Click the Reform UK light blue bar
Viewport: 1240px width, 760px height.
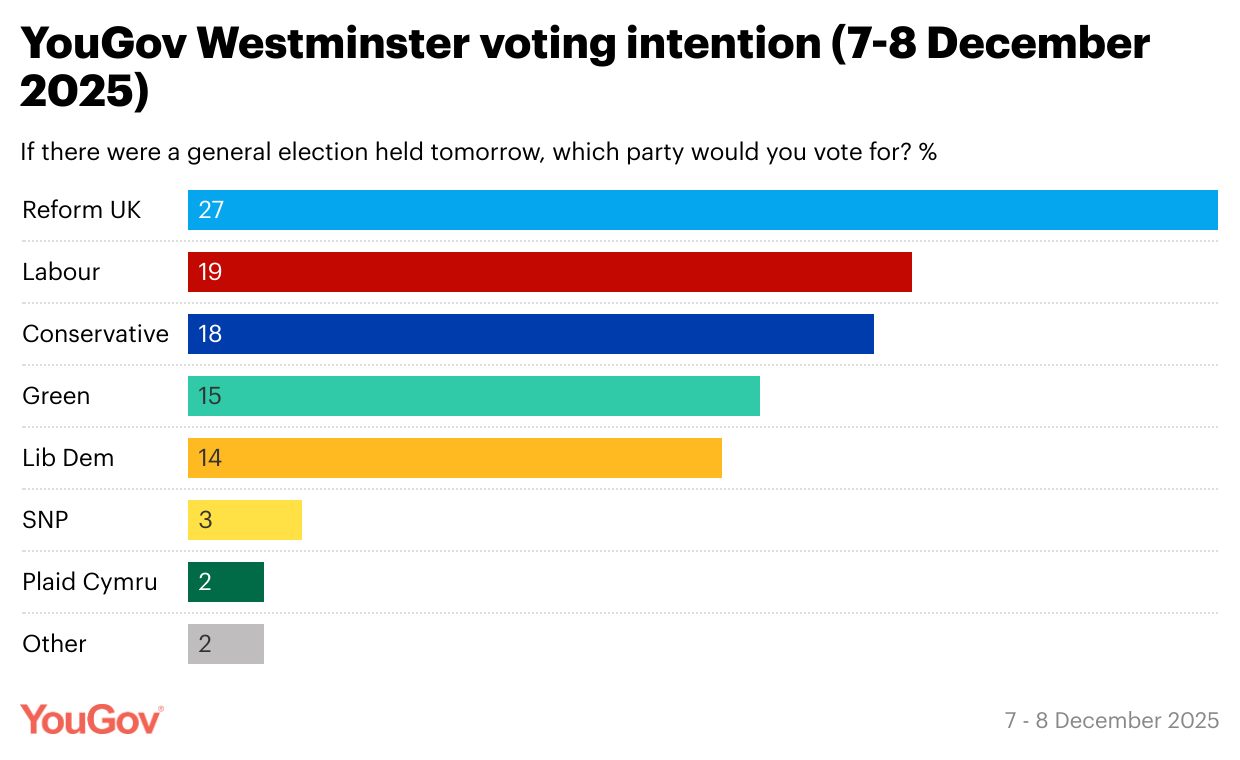(702, 210)
